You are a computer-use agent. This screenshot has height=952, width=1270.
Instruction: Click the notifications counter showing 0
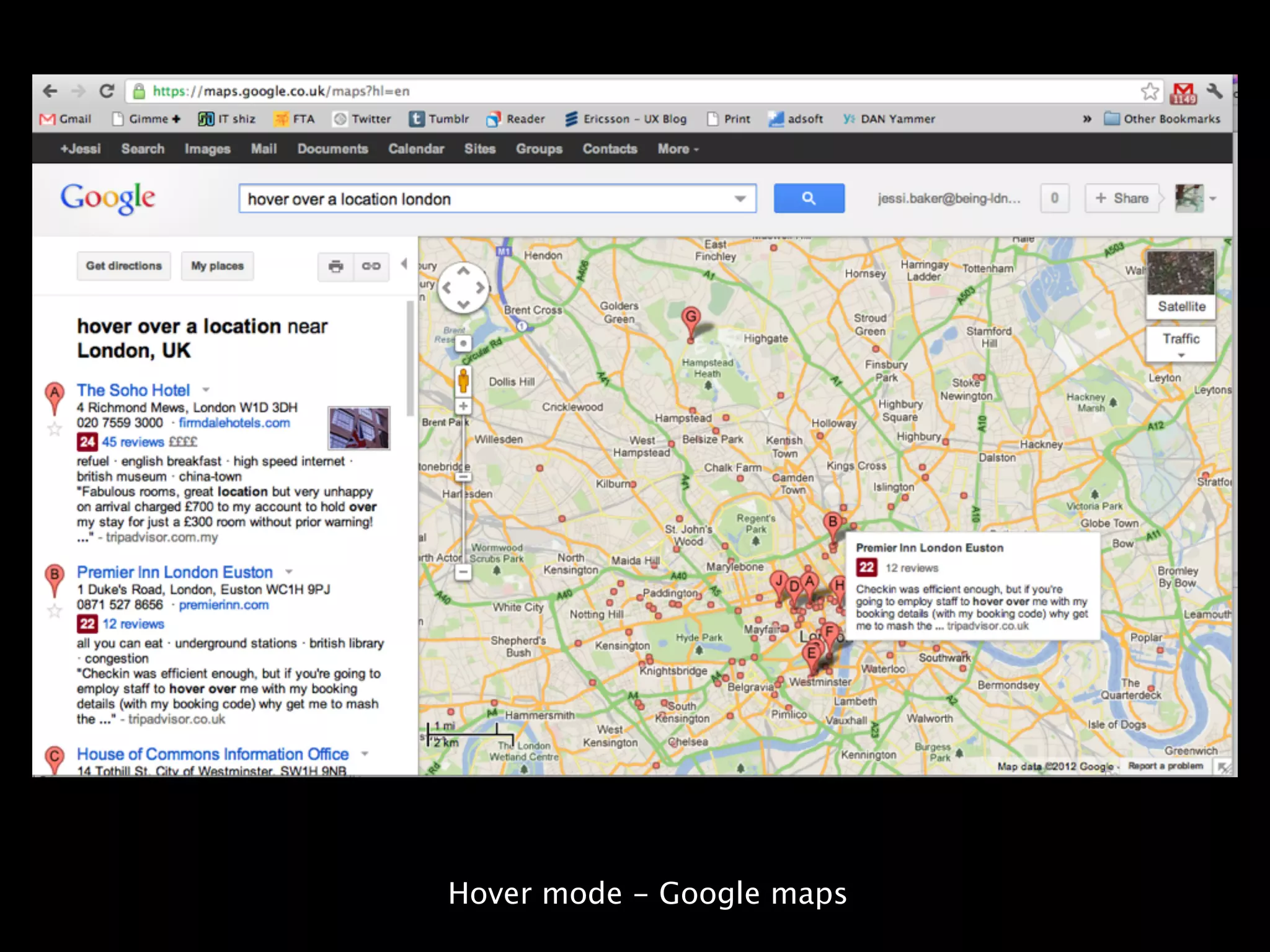[x=1054, y=198]
